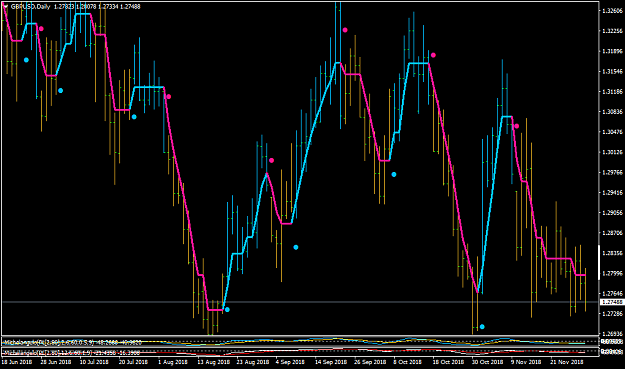The height and width of the screenshot is (369, 625).
Task: Click price scale label 1.29056
Action: click(x=612, y=213)
